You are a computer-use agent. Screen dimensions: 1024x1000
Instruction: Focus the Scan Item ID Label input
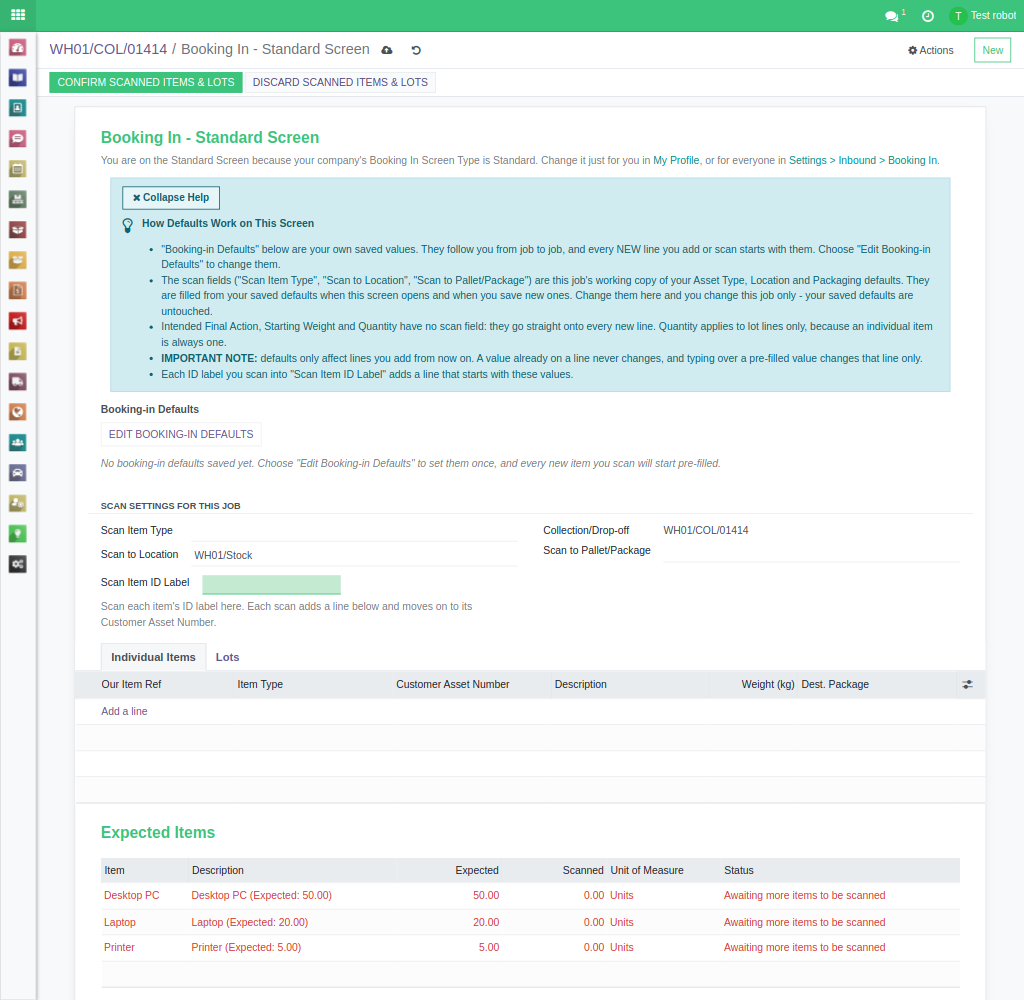pos(272,585)
